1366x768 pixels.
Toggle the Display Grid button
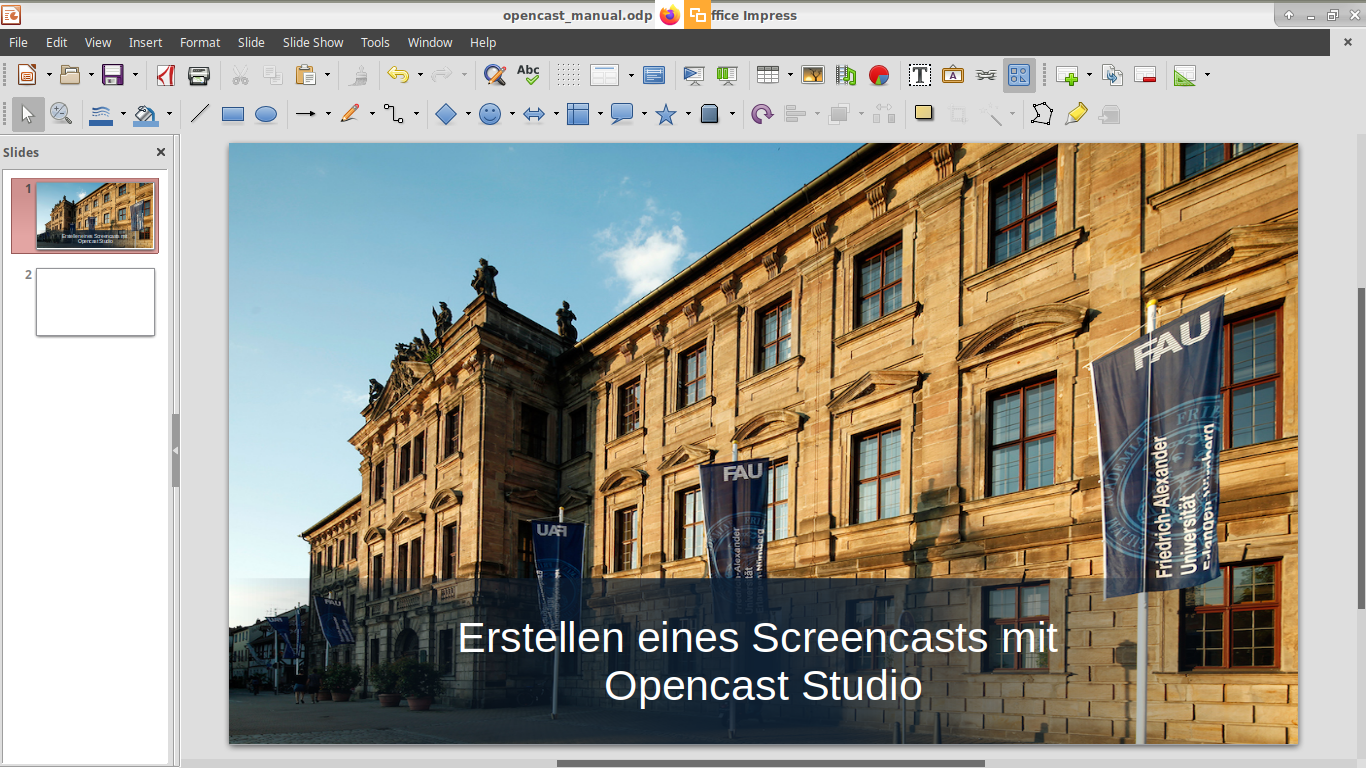tap(568, 75)
